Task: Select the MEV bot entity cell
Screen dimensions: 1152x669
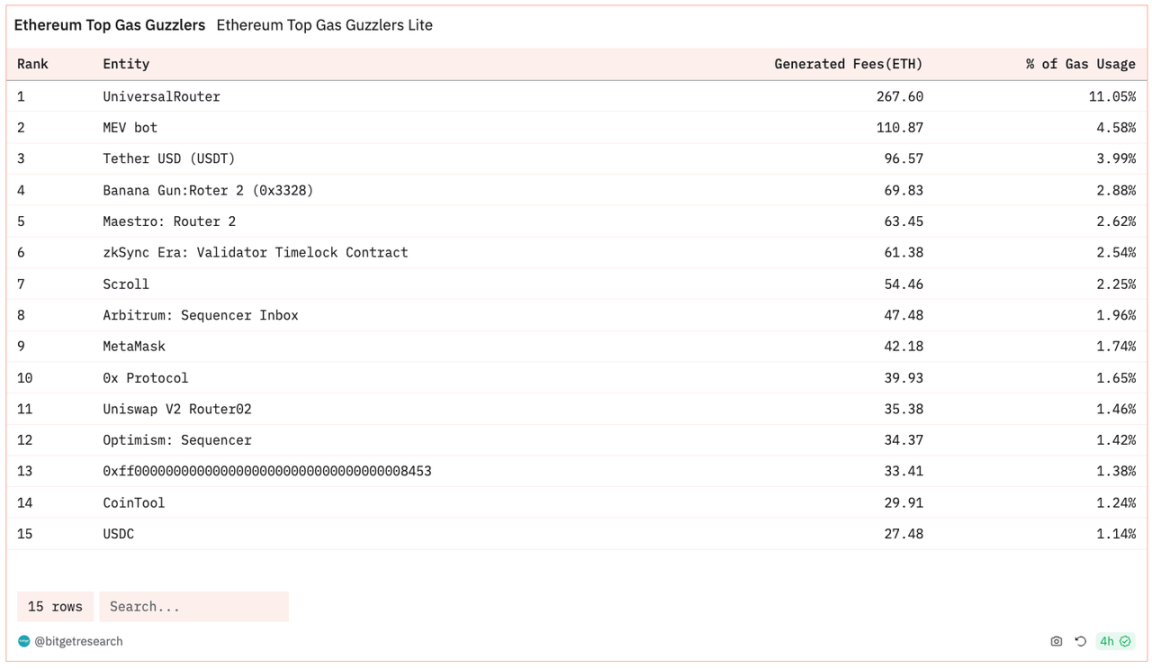Action: coord(130,127)
